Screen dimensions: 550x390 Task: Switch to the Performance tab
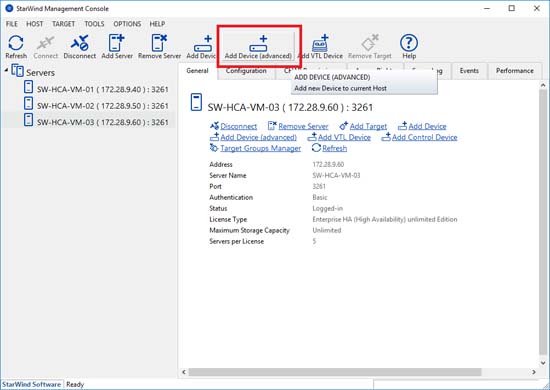click(515, 71)
